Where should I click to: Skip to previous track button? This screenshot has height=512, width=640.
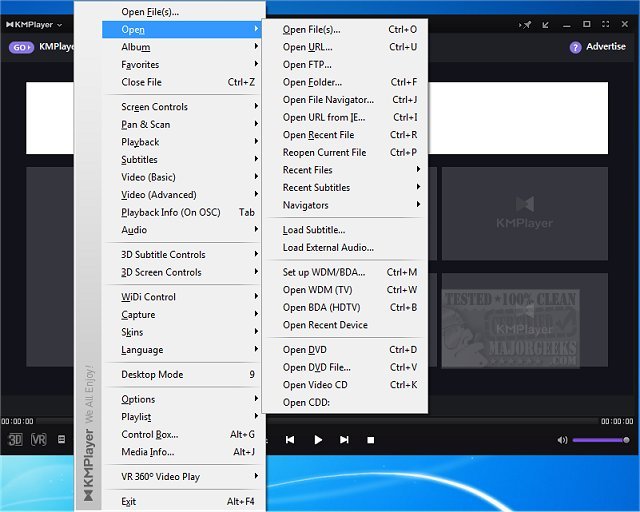[290, 439]
